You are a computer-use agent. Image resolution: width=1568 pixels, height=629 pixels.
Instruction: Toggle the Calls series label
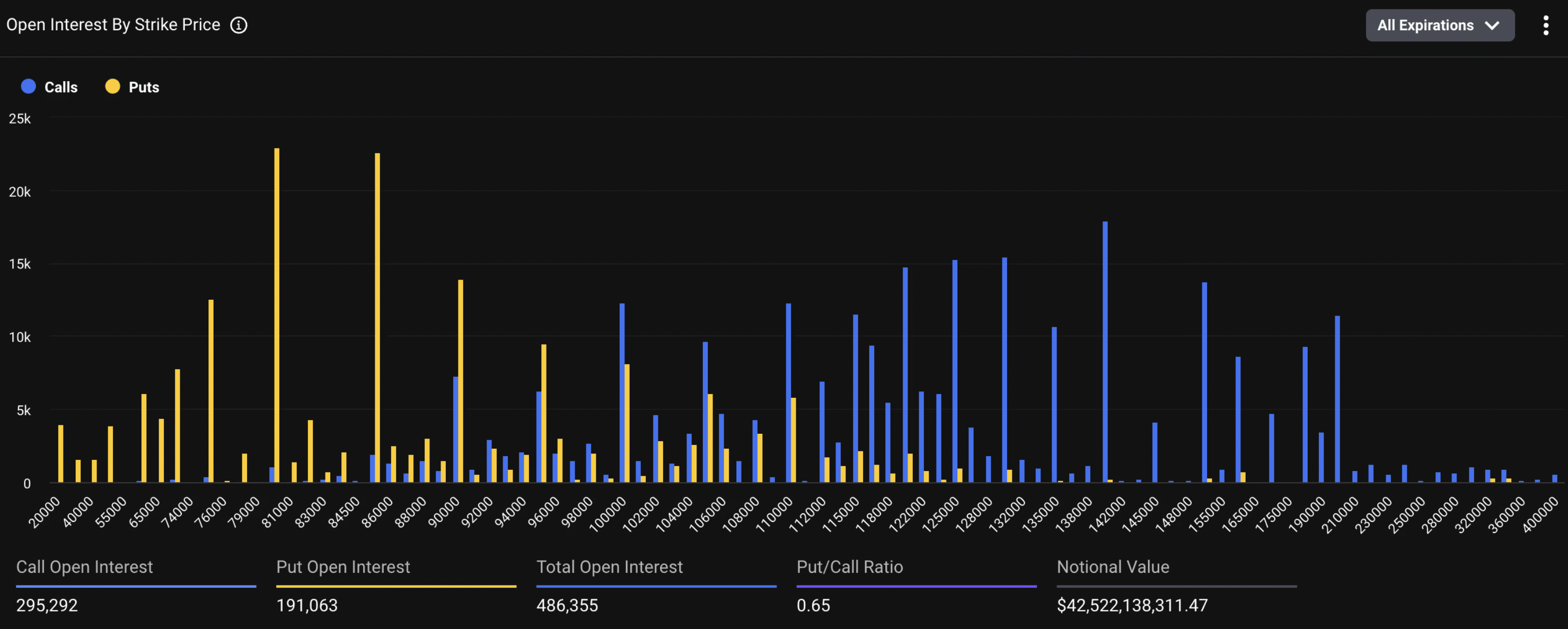[61, 87]
